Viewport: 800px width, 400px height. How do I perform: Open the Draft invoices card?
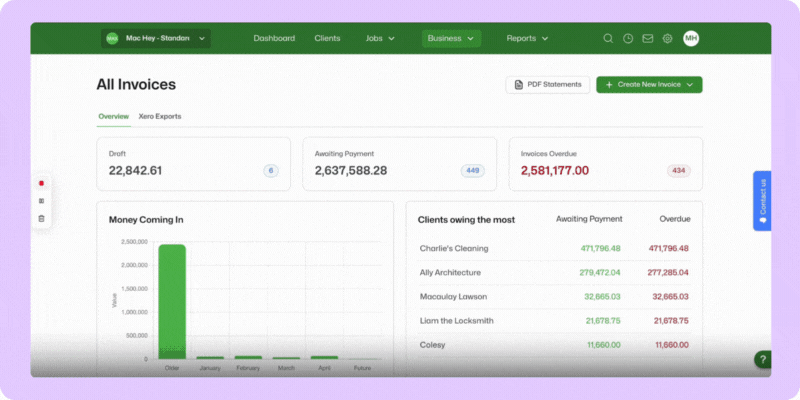click(193, 164)
